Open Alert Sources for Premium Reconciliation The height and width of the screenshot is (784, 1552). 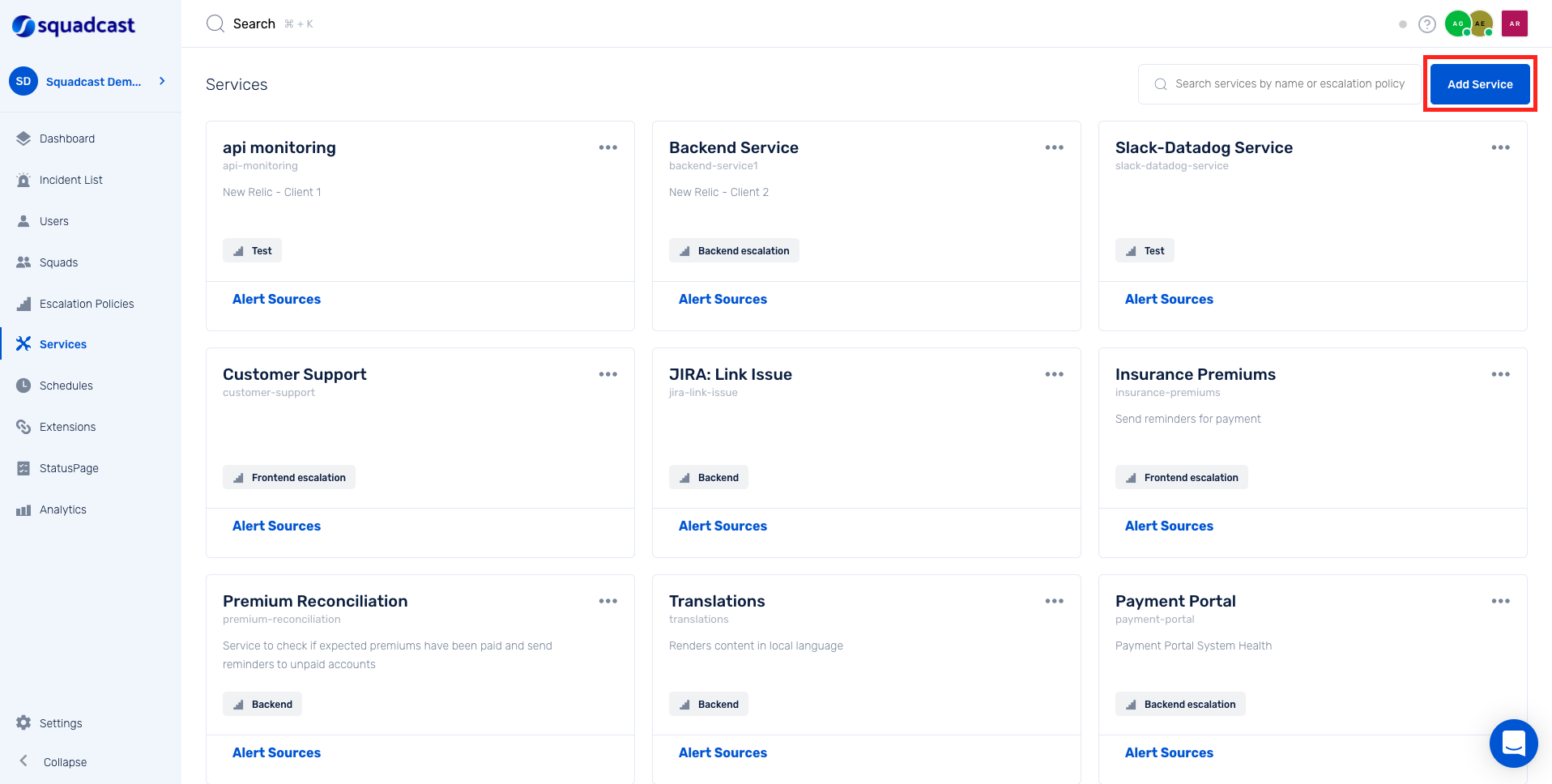pos(276,752)
